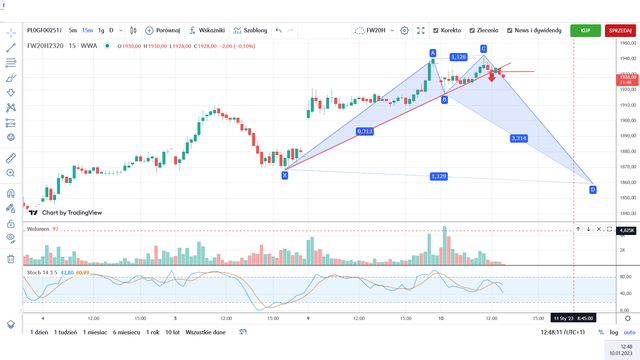Open the prediction and measurement tools
This screenshot has width=640, height=360.
point(11,123)
